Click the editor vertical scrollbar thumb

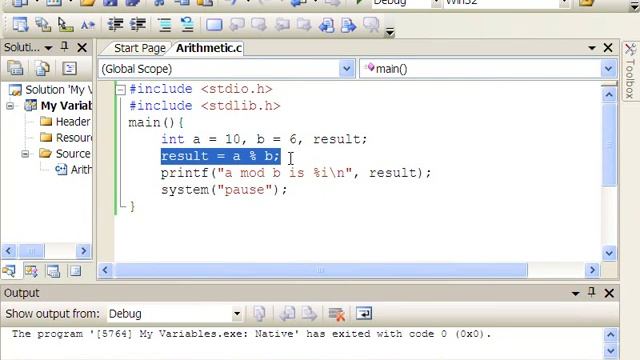[609, 144]
